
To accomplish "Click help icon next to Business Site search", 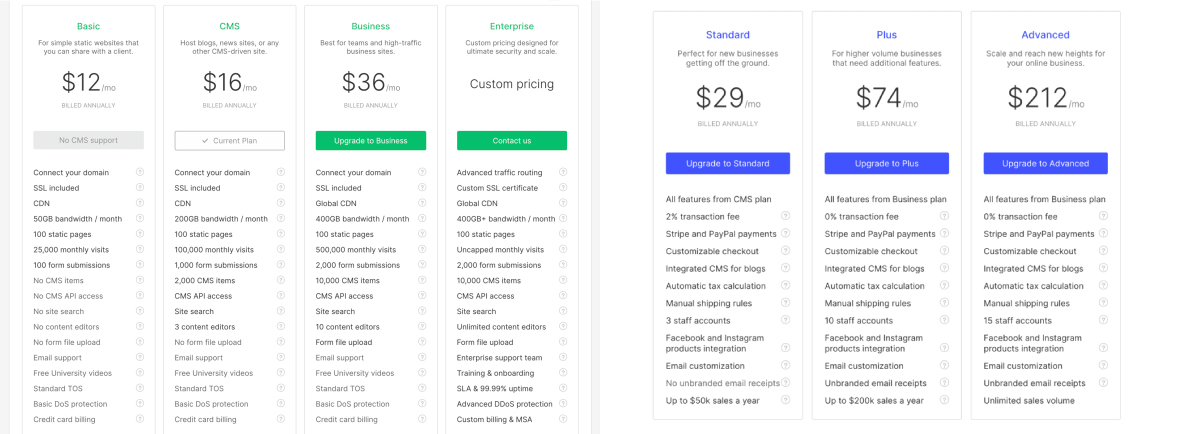I will [422, 311].
